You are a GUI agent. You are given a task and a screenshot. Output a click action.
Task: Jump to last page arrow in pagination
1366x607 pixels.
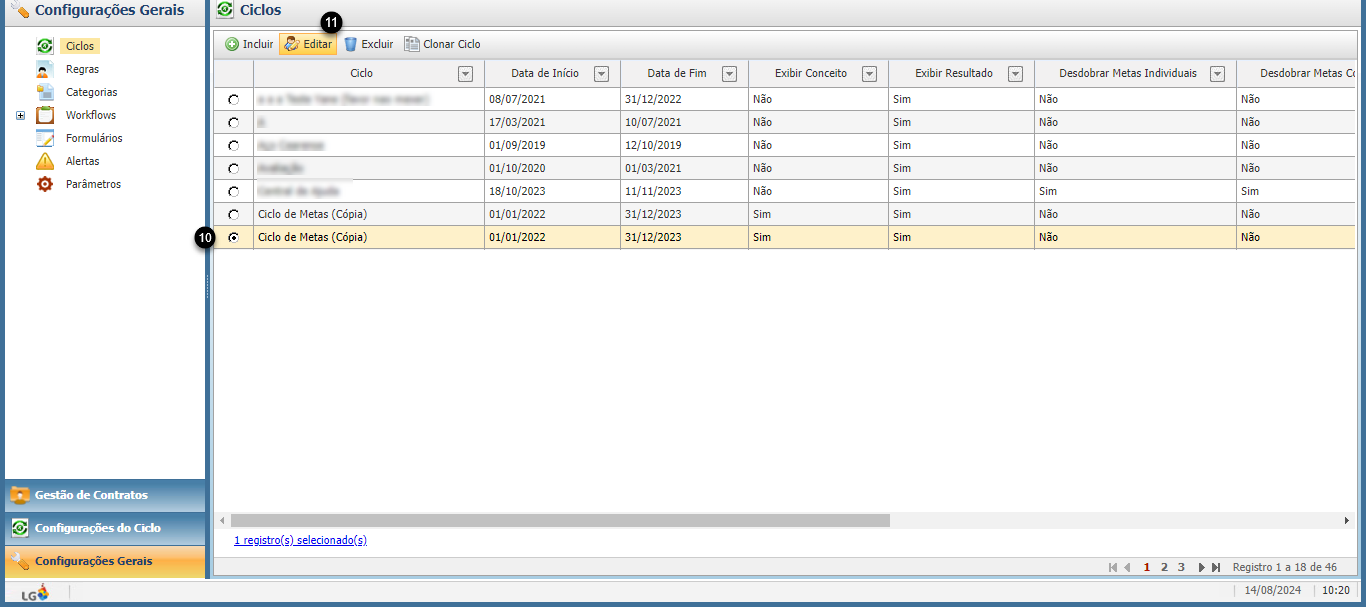pos(1216,567)
